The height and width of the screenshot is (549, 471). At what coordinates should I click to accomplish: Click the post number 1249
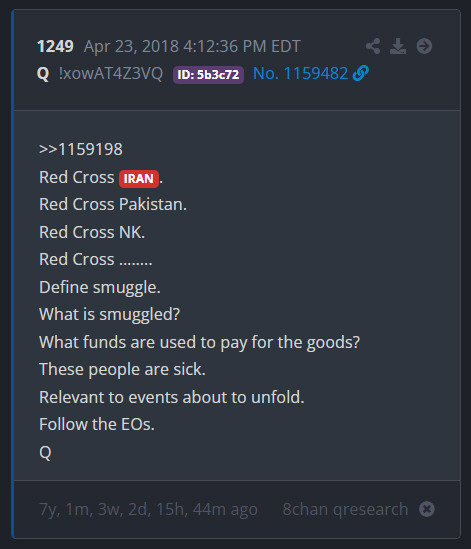(x=55, y=46)
